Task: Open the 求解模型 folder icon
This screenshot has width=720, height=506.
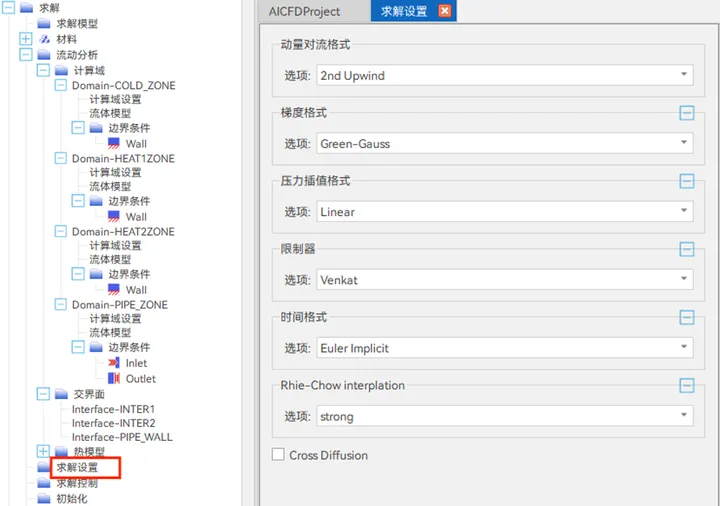Action: [x=44, y=23]
